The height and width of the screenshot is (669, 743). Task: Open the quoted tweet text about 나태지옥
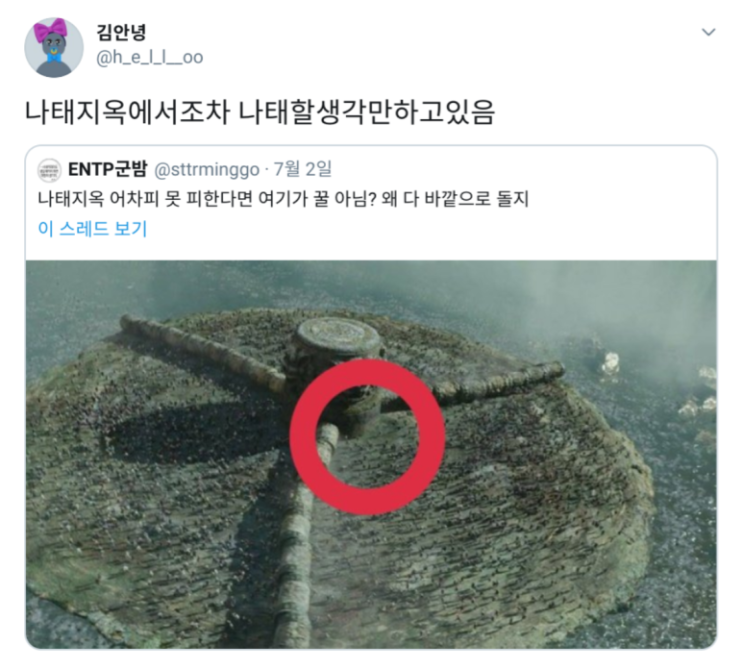[283, 199]
